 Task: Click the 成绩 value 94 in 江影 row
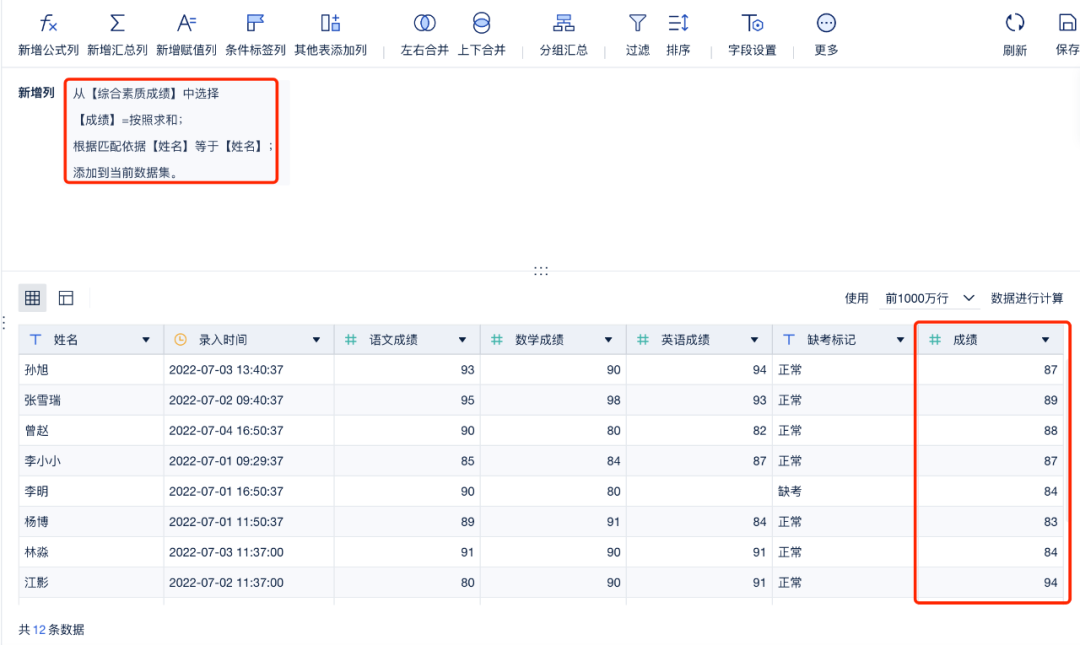(990, 582)
